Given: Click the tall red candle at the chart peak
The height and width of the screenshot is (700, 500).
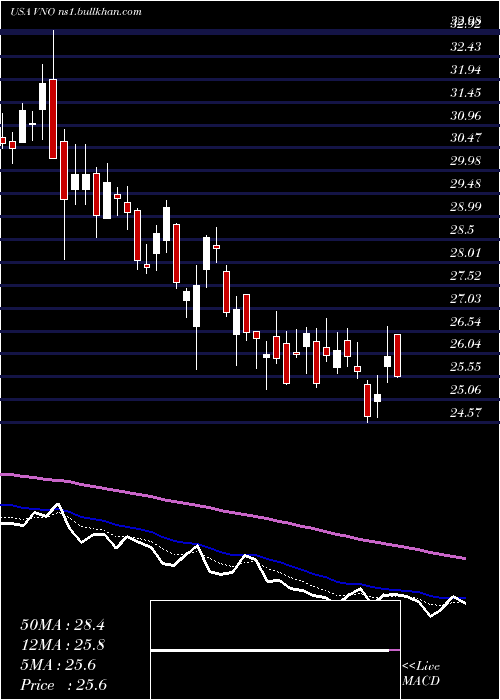Looking at the screenshot, I should (x=53, y=119).
